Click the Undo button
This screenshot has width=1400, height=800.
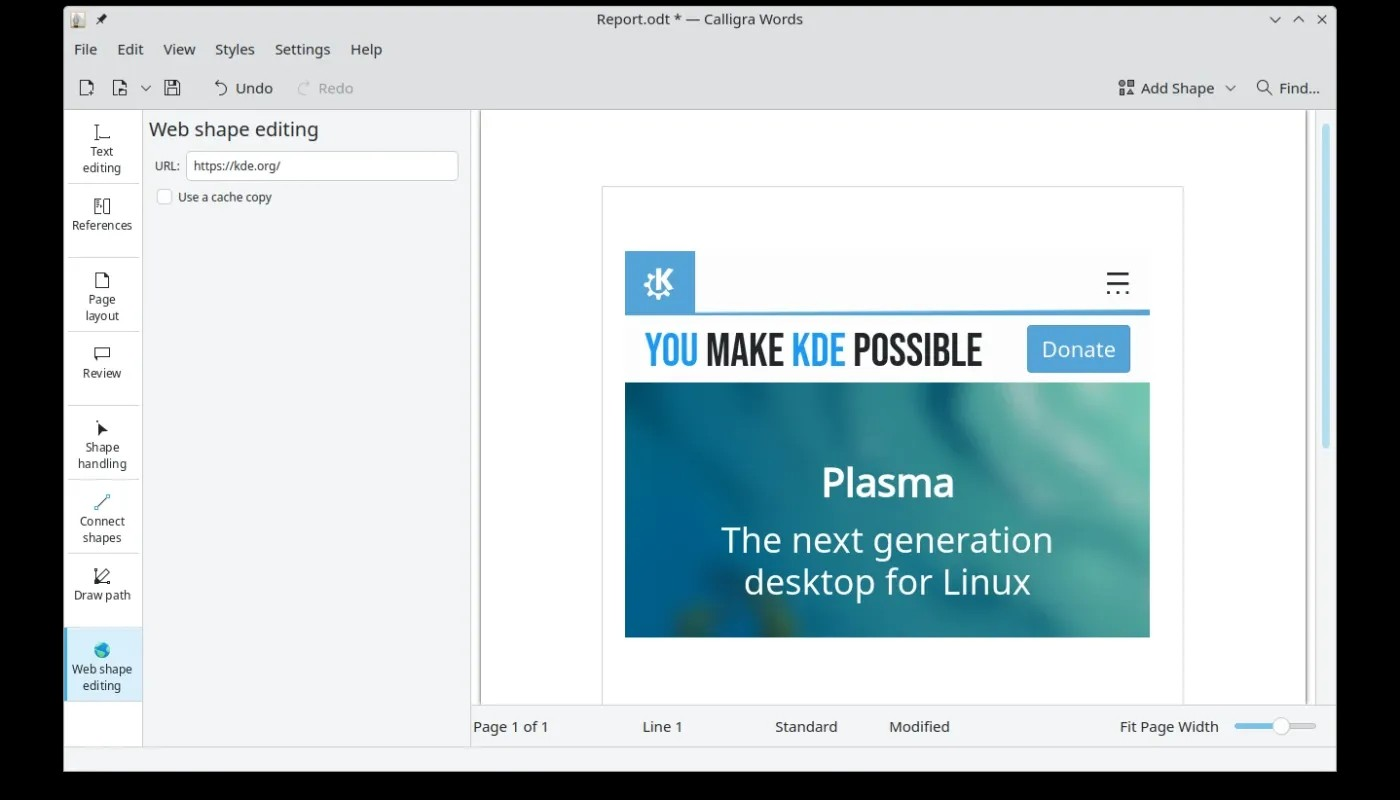[243, 88]
